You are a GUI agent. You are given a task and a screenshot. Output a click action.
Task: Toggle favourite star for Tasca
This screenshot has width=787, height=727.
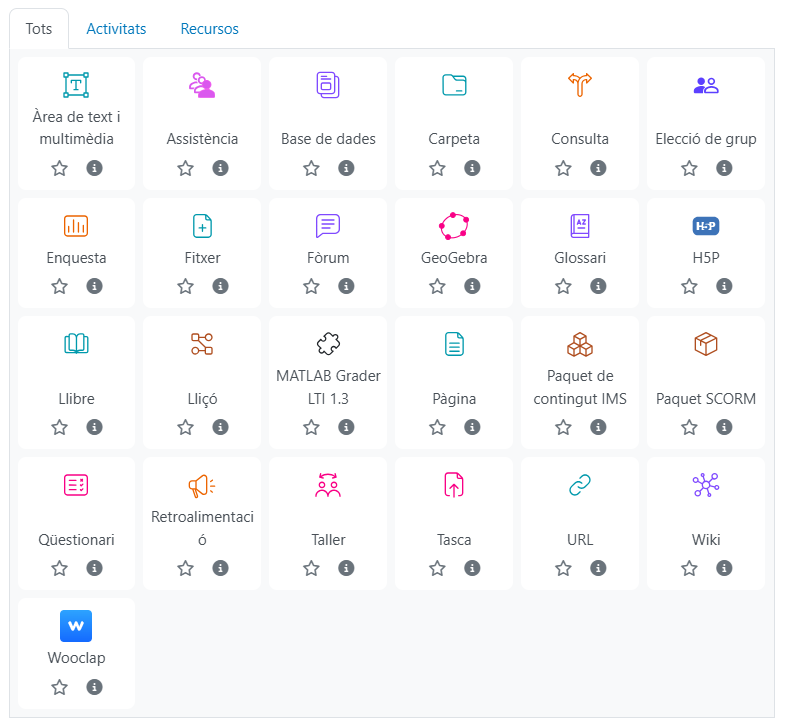pyautogui.click(x=437, y=568)
